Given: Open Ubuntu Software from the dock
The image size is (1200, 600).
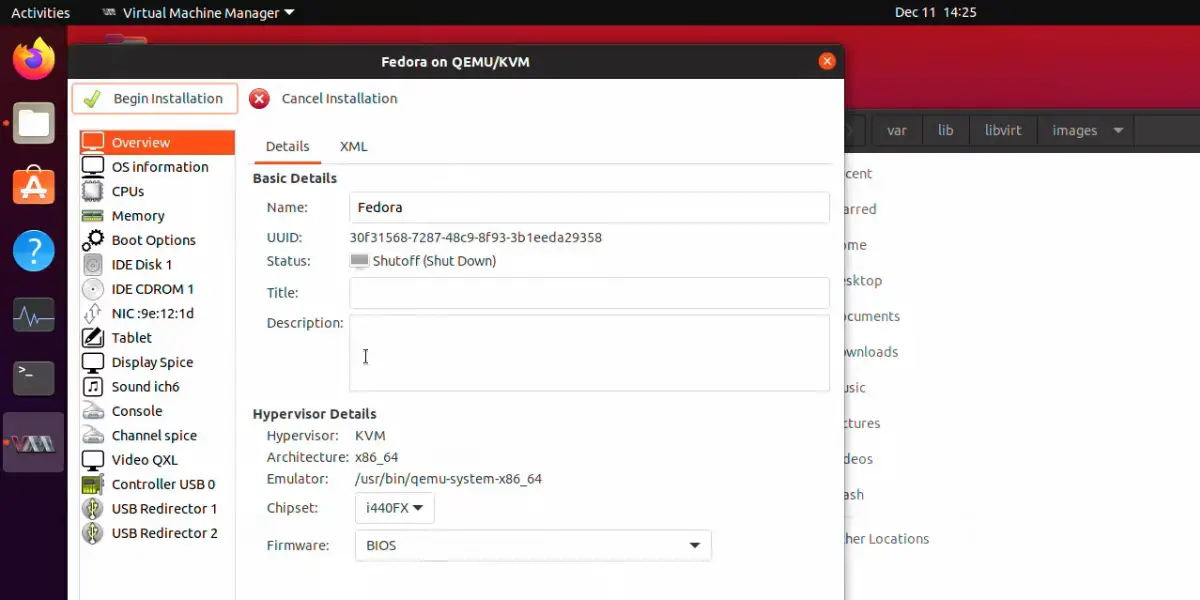Looking at the screenshot, I should (34, 187).
